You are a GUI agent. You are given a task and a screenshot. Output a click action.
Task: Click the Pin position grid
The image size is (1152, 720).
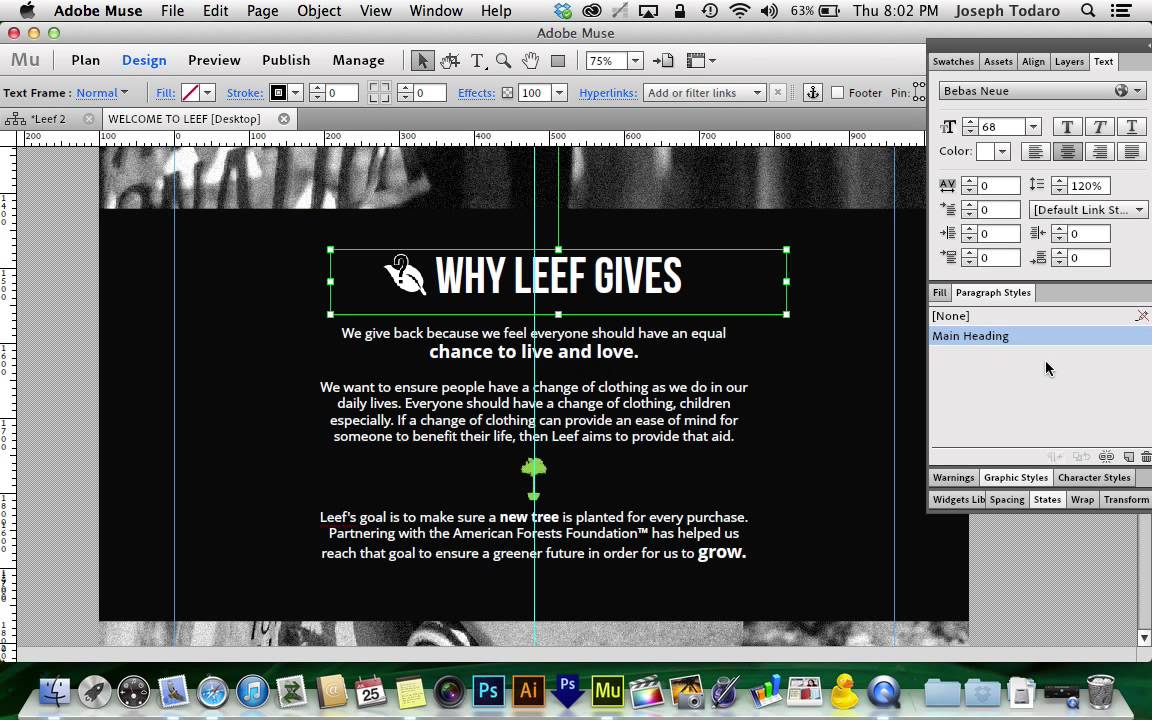tap(918, 92)
